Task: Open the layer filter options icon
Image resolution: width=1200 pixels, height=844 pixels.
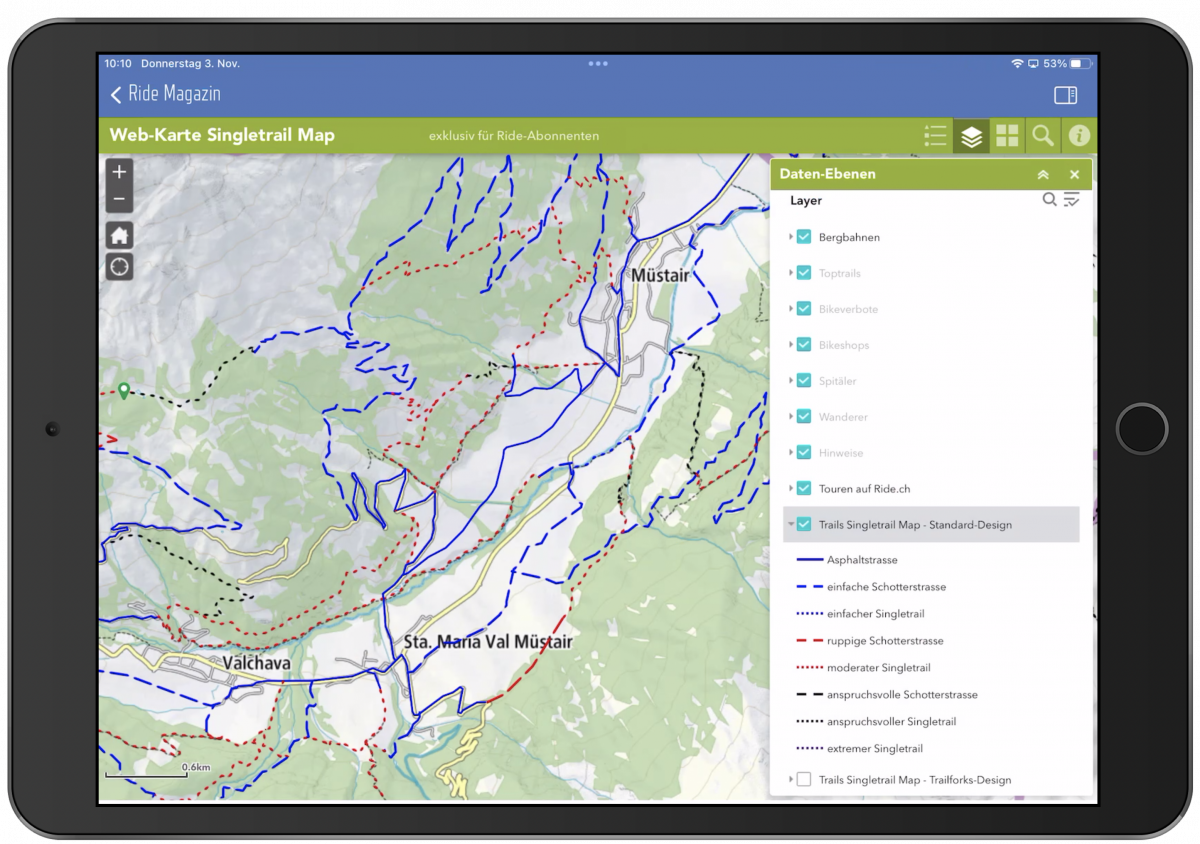Action: click(1071, 200)
